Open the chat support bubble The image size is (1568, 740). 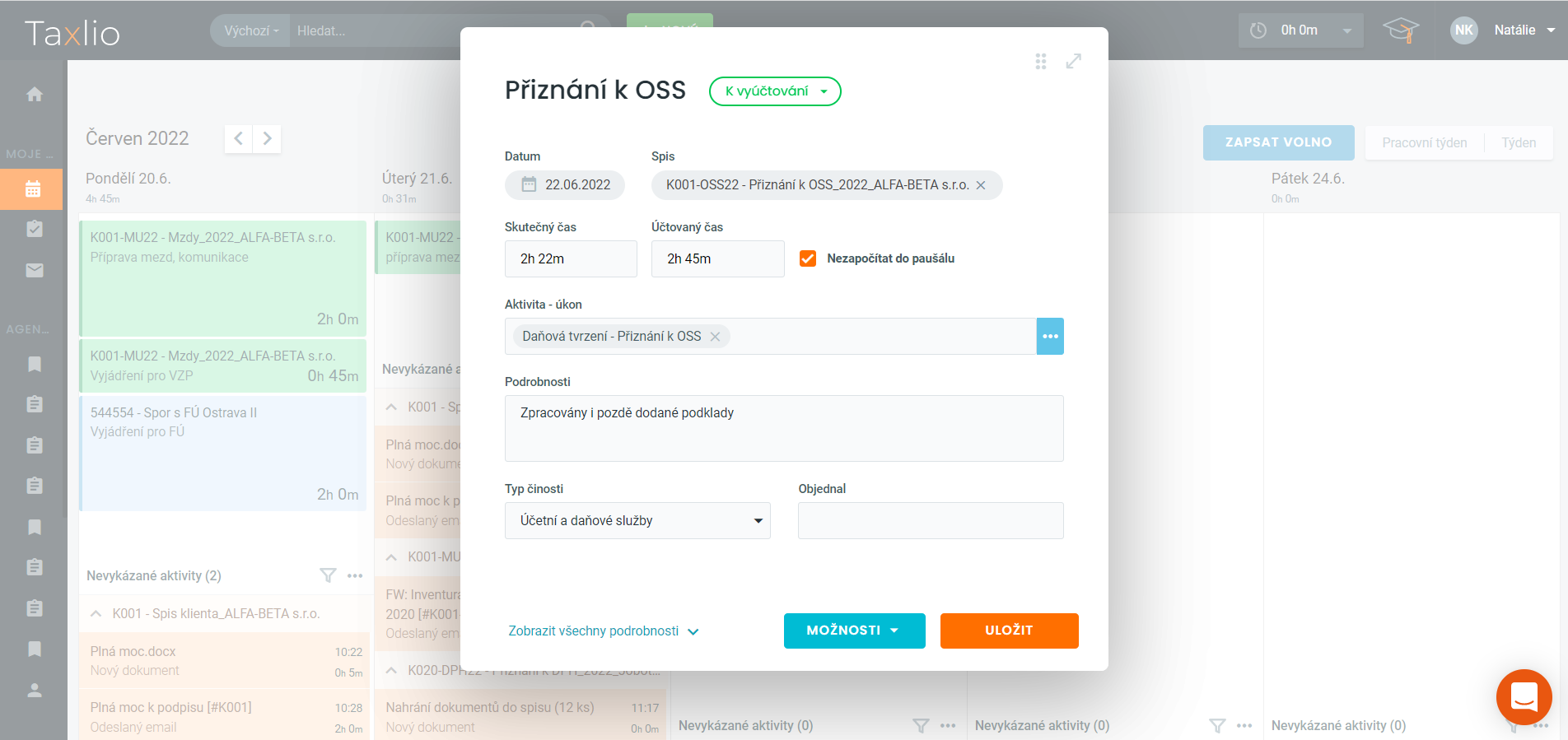[1524, 696]
